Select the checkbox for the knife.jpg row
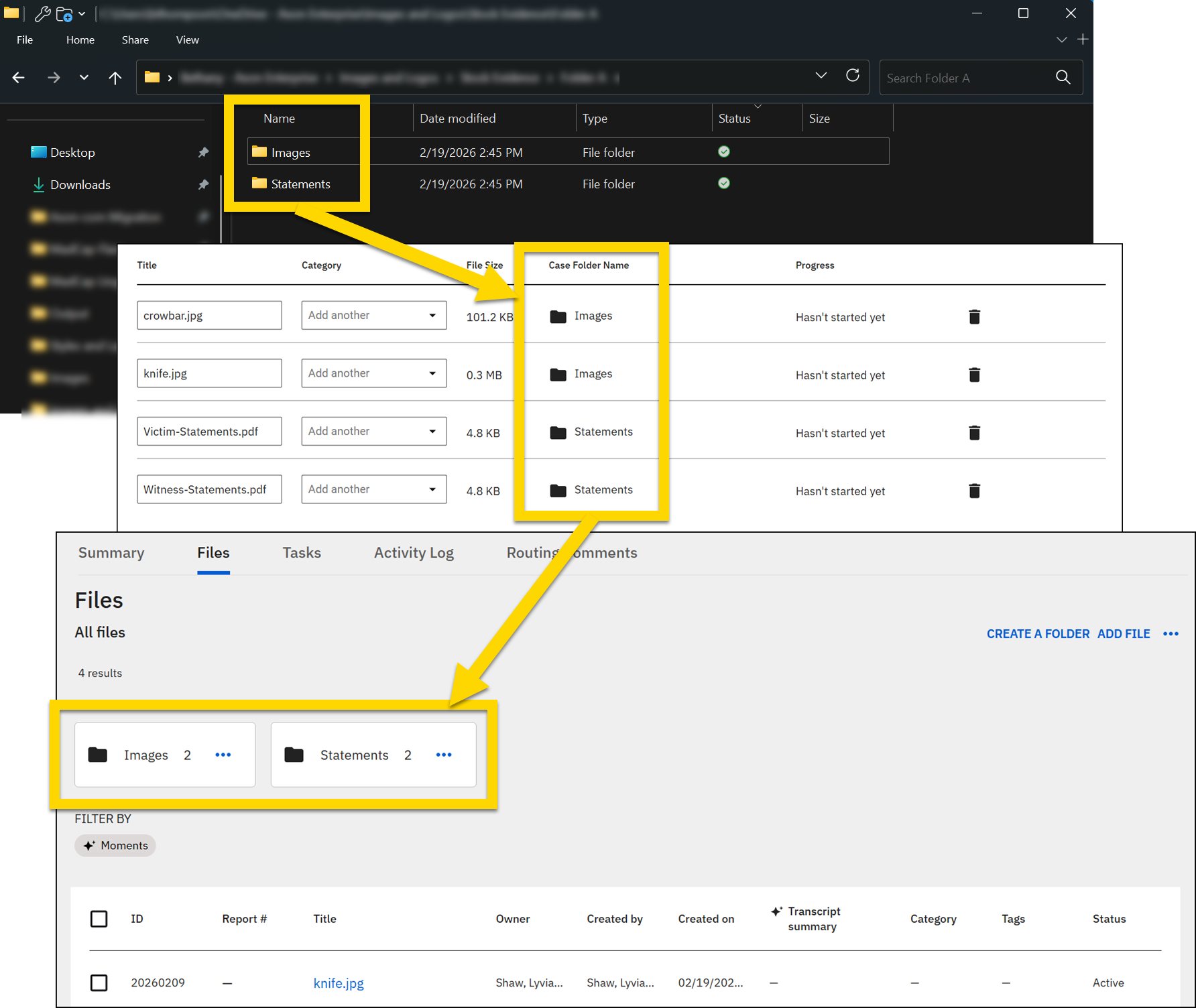The width and height of the screenshot is (1196, 1008). pos(99,983)
